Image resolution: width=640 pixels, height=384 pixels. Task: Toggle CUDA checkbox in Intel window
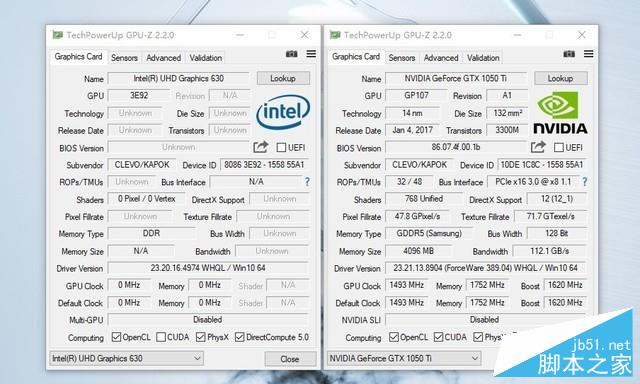[x=161, y=337]
